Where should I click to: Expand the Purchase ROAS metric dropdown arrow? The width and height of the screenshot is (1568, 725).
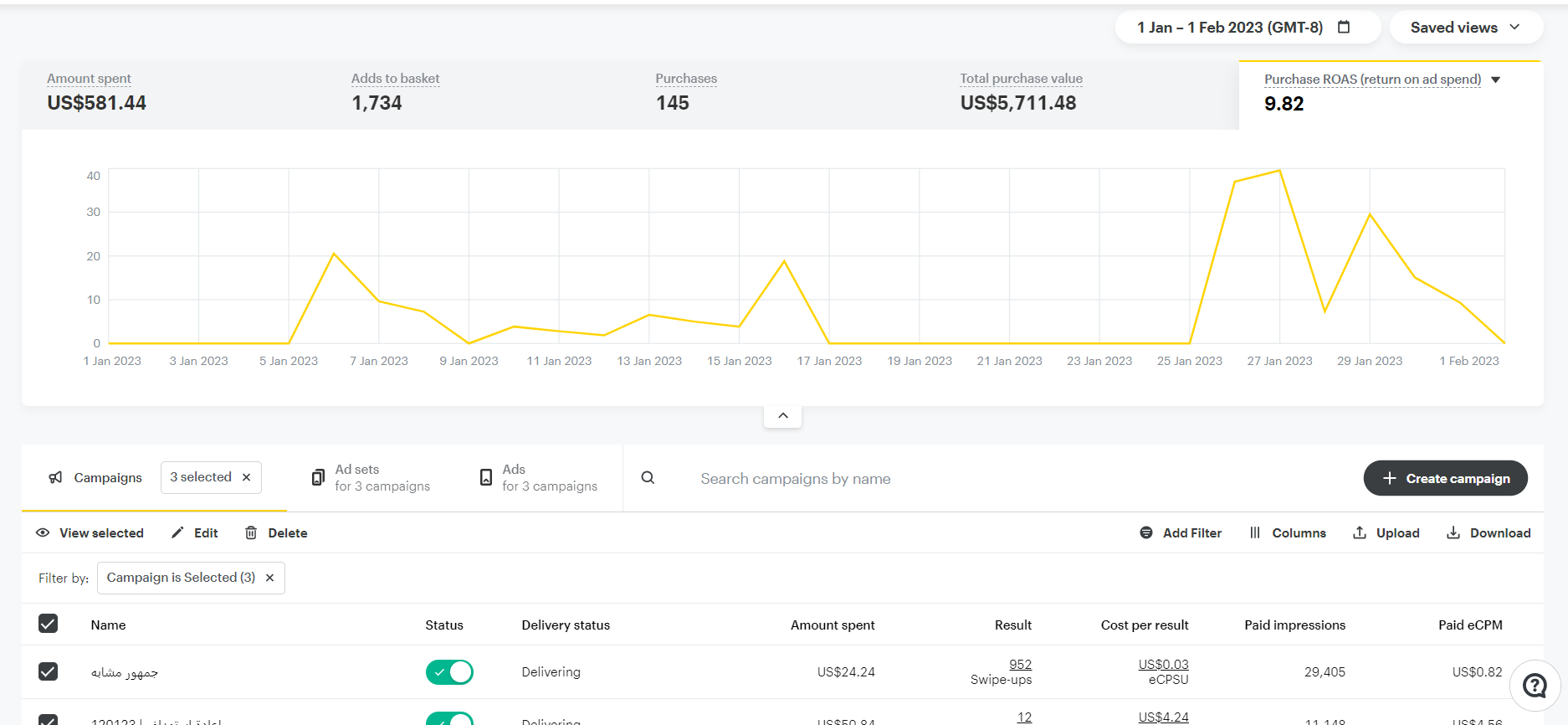point(1496,80)
